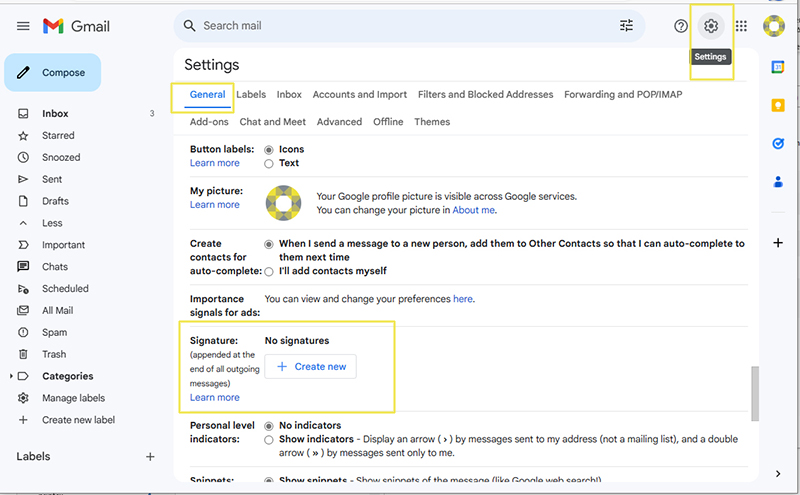
Task: Click Create new signature button
Action: pyautogui.click(x=310, y=367)
